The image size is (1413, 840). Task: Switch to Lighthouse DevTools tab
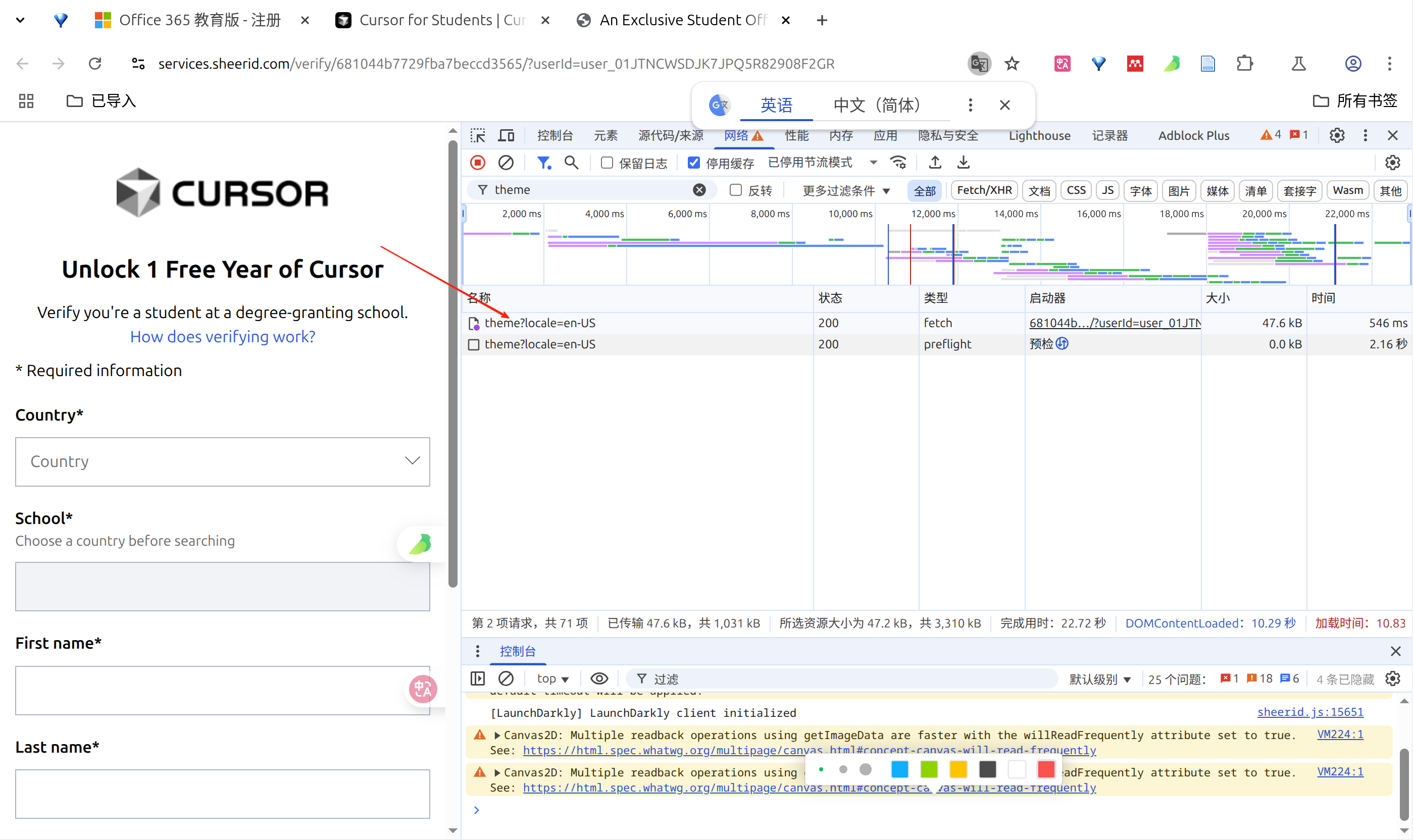[x=1039, y=135]
